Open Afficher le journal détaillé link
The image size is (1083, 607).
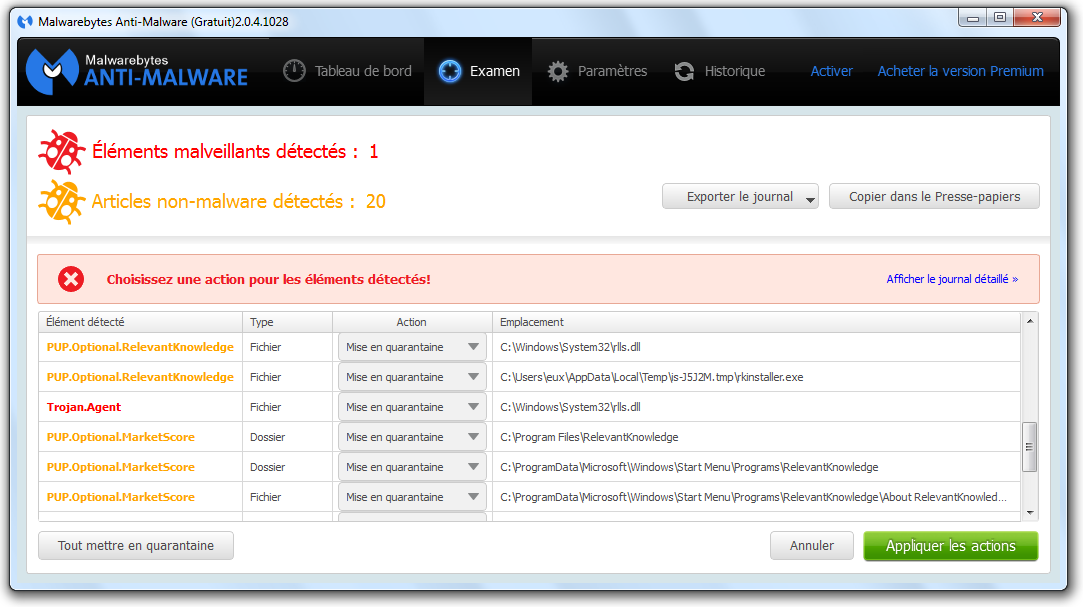[x=952, y=279]
